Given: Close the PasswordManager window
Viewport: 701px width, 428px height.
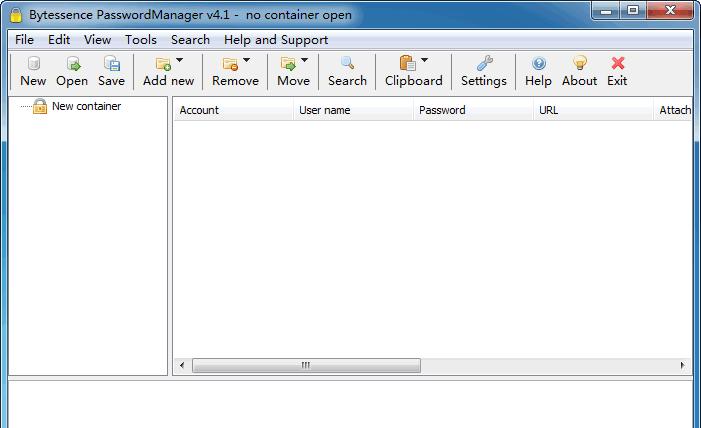Looking at the screenshot, I should [670, 11].
